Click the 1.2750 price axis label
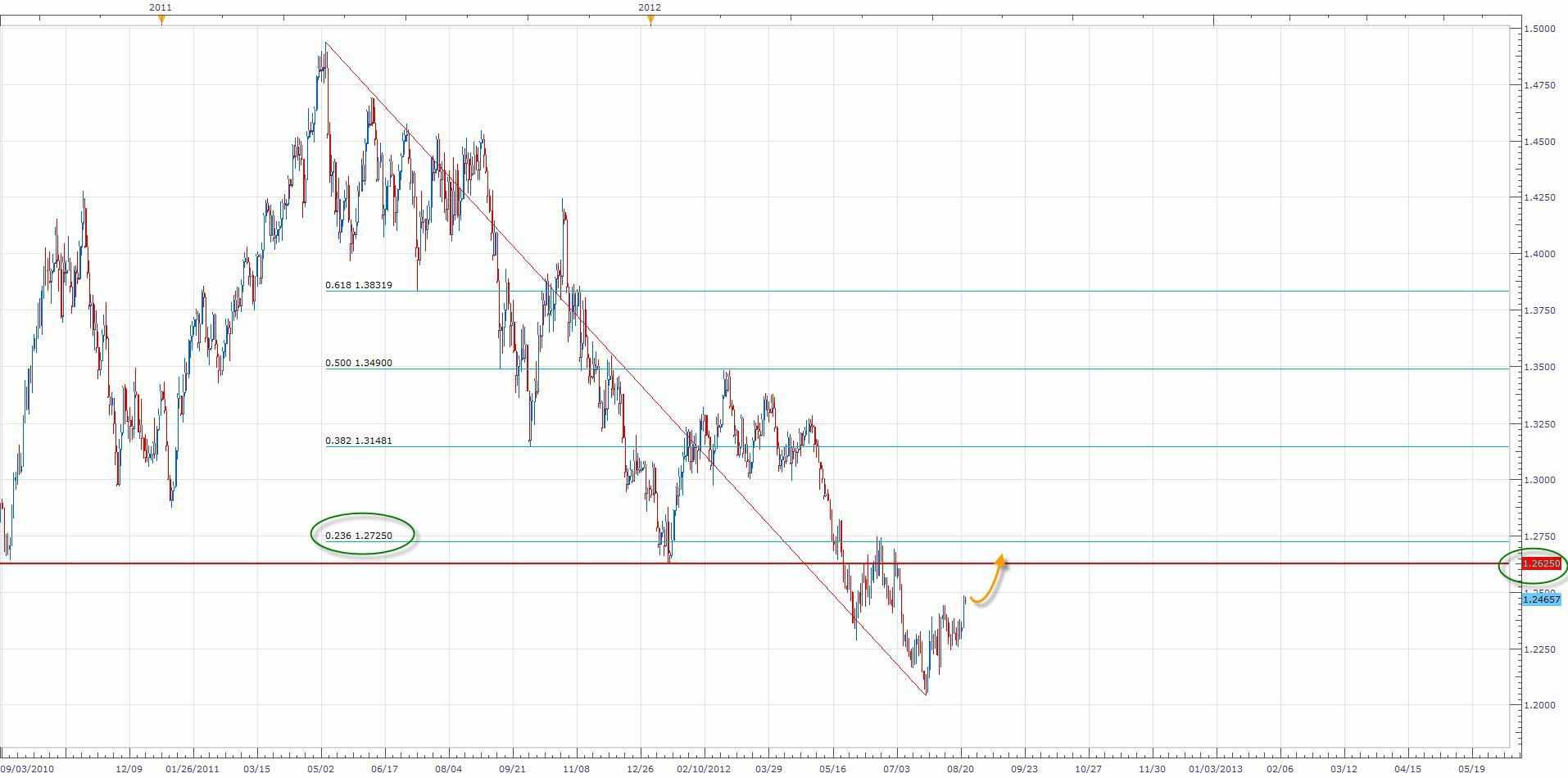 (1538, 536)
